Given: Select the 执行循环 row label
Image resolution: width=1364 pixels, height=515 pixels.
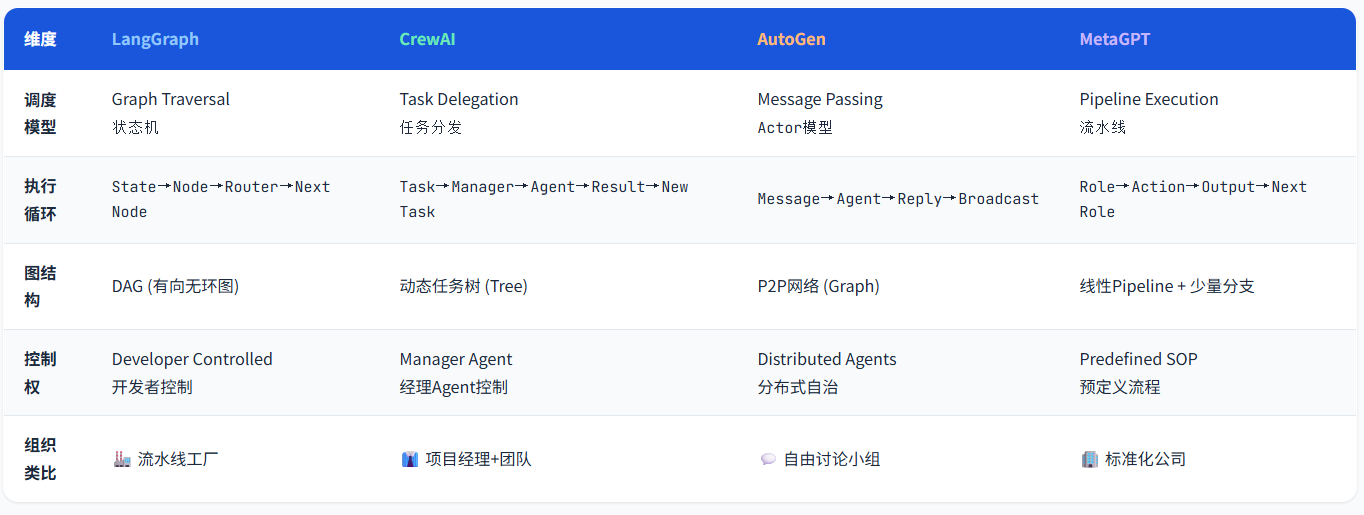Looking at the screenshot, I should [x=40, y=199].
